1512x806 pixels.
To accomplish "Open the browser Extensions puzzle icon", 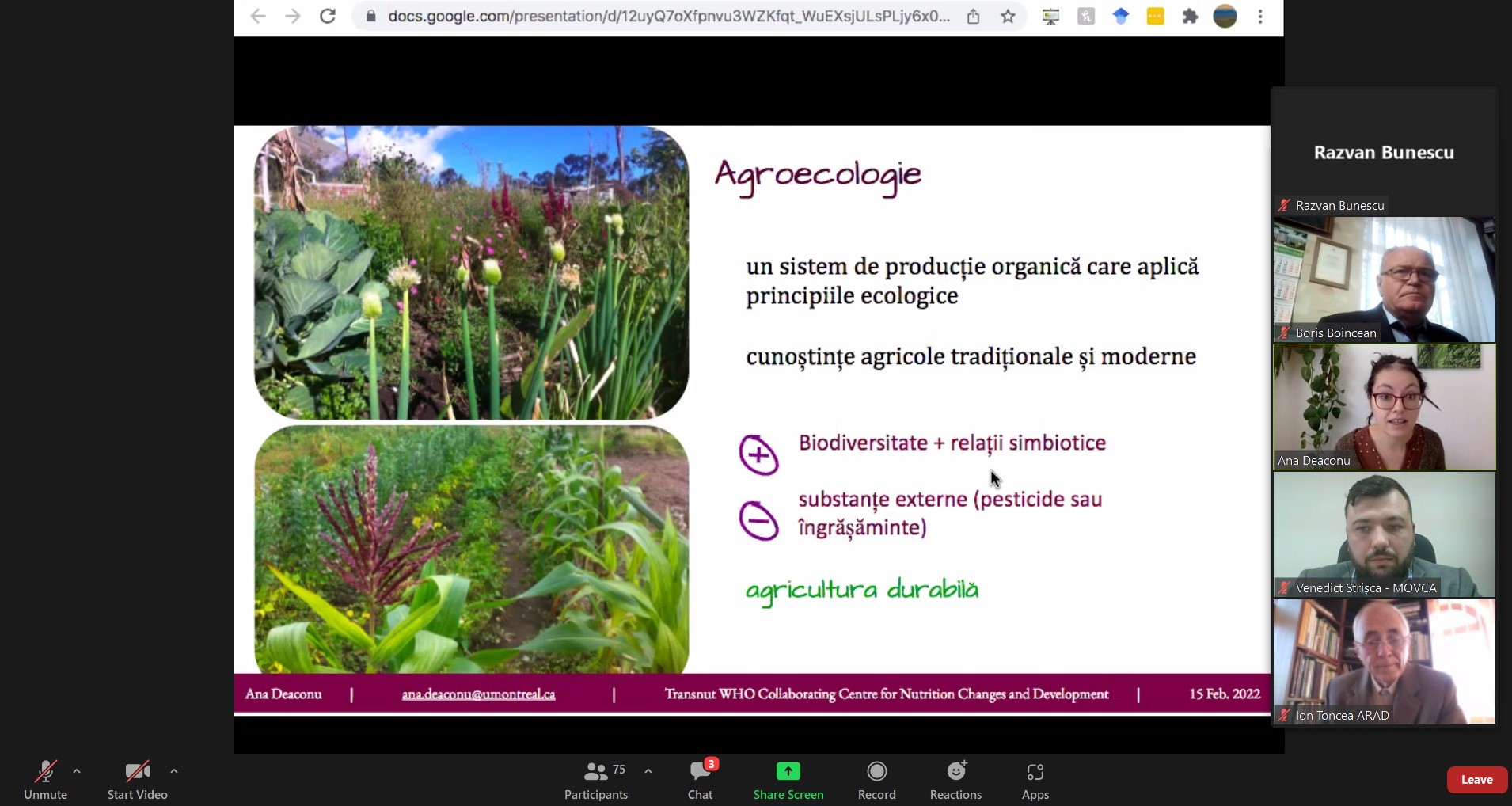I will [x=1191, y=16].
